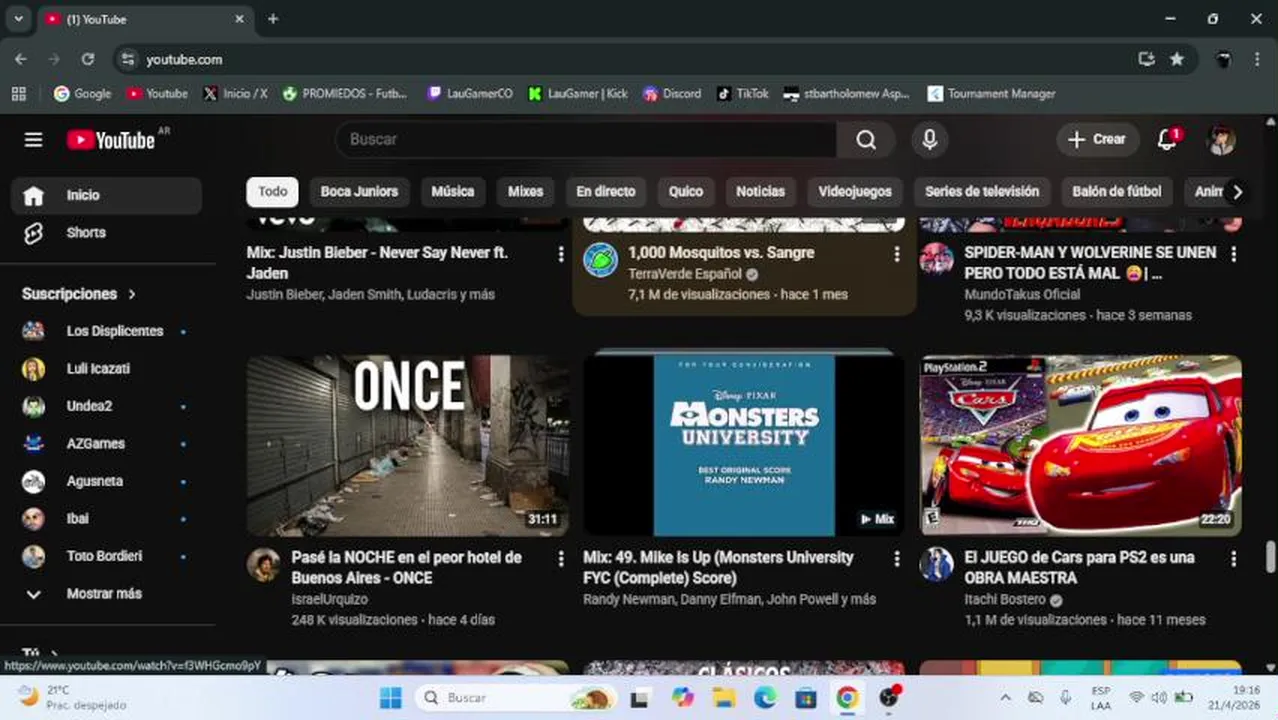Viewport: 1278px width, 720px height.
Task: Open AZGames subscription
Action: pyautogui.click(x=106, y=443)
